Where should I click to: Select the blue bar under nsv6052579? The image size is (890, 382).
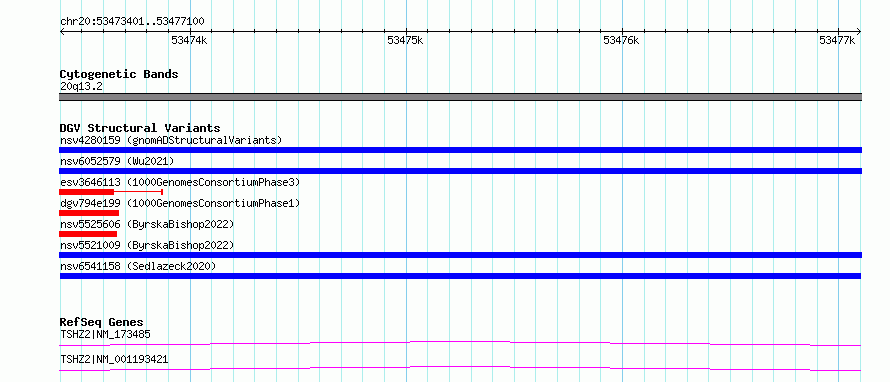(x=460, y=171)
